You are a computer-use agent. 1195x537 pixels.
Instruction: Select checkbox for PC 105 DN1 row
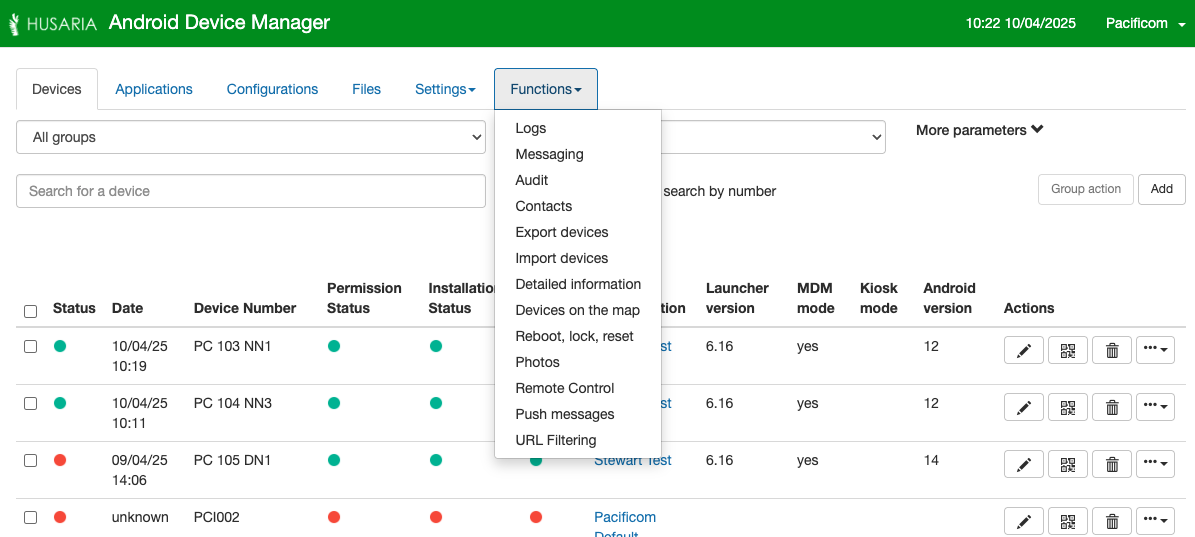tap(30, 460)
